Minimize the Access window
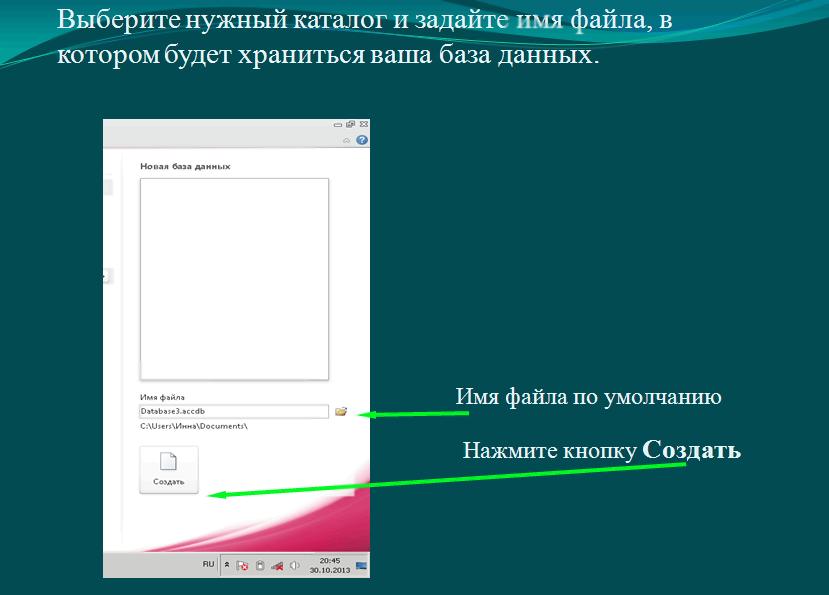829x595 pixels. [337, 125]
